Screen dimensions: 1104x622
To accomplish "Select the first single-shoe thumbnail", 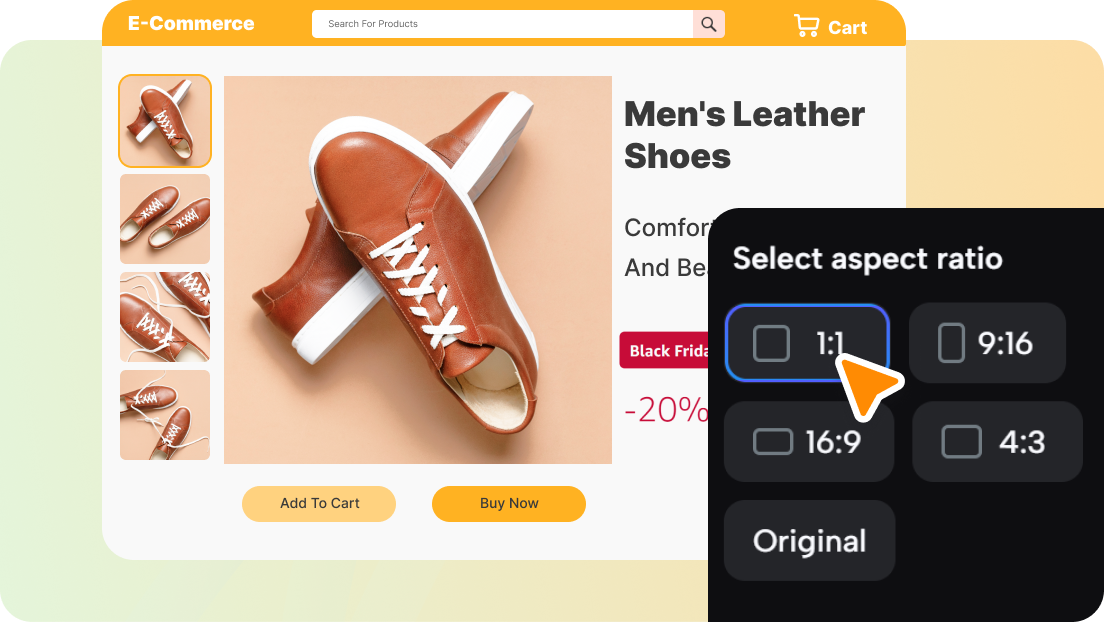I will (165, 121).
